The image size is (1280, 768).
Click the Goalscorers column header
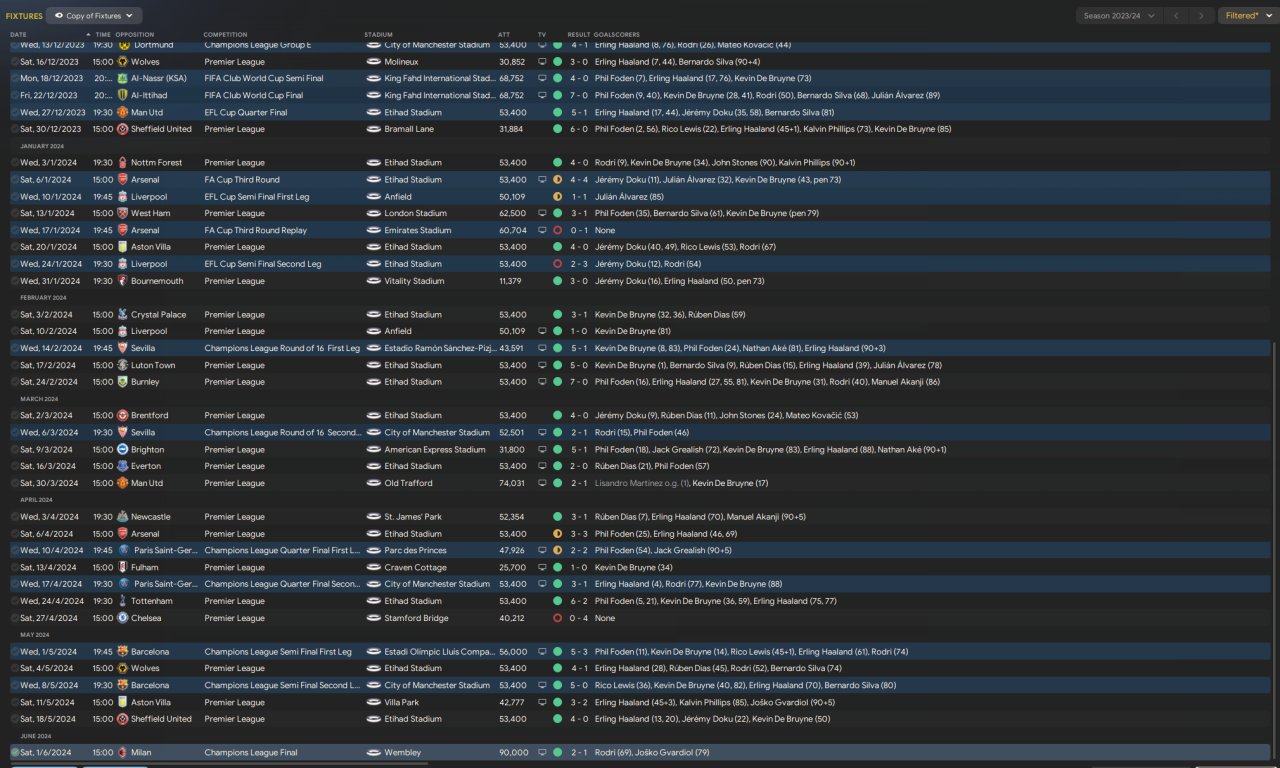coord(617,35)
